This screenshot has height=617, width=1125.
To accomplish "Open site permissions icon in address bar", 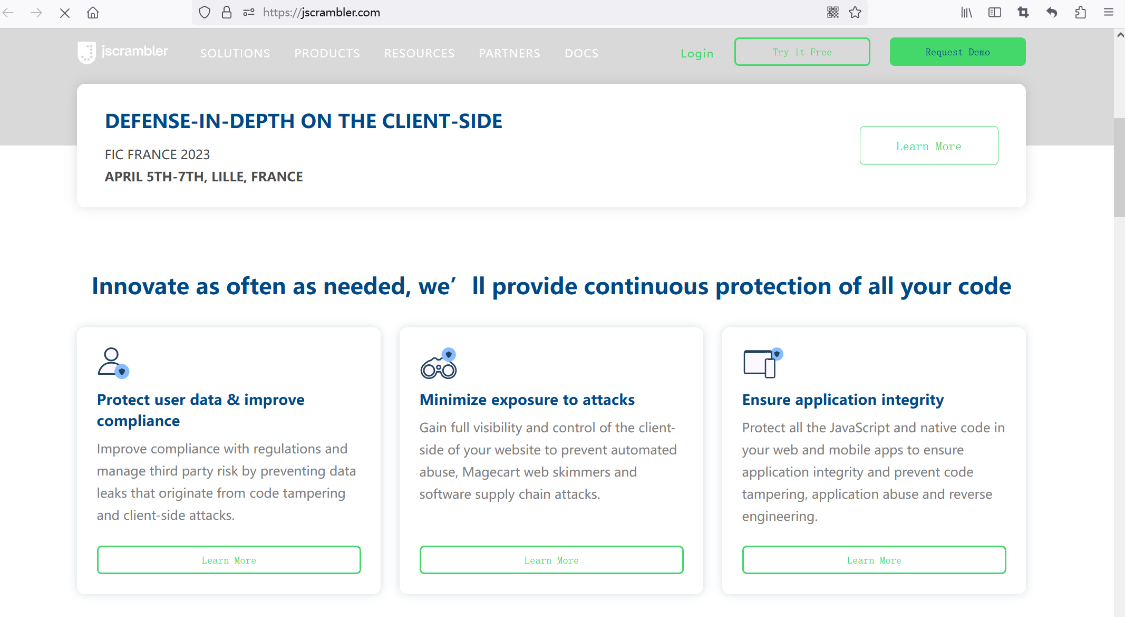I will pyautogui.click(x=248, y=12).
